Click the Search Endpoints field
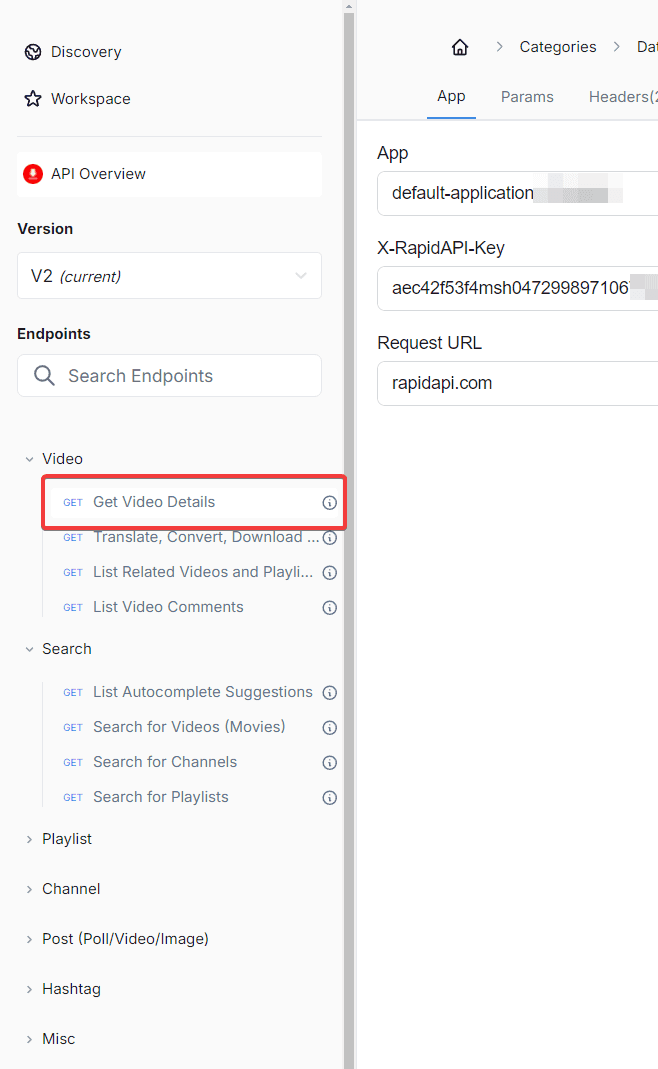Image resolution: width=658 pixels, height=1069 pixels. (x=169, y=376)
